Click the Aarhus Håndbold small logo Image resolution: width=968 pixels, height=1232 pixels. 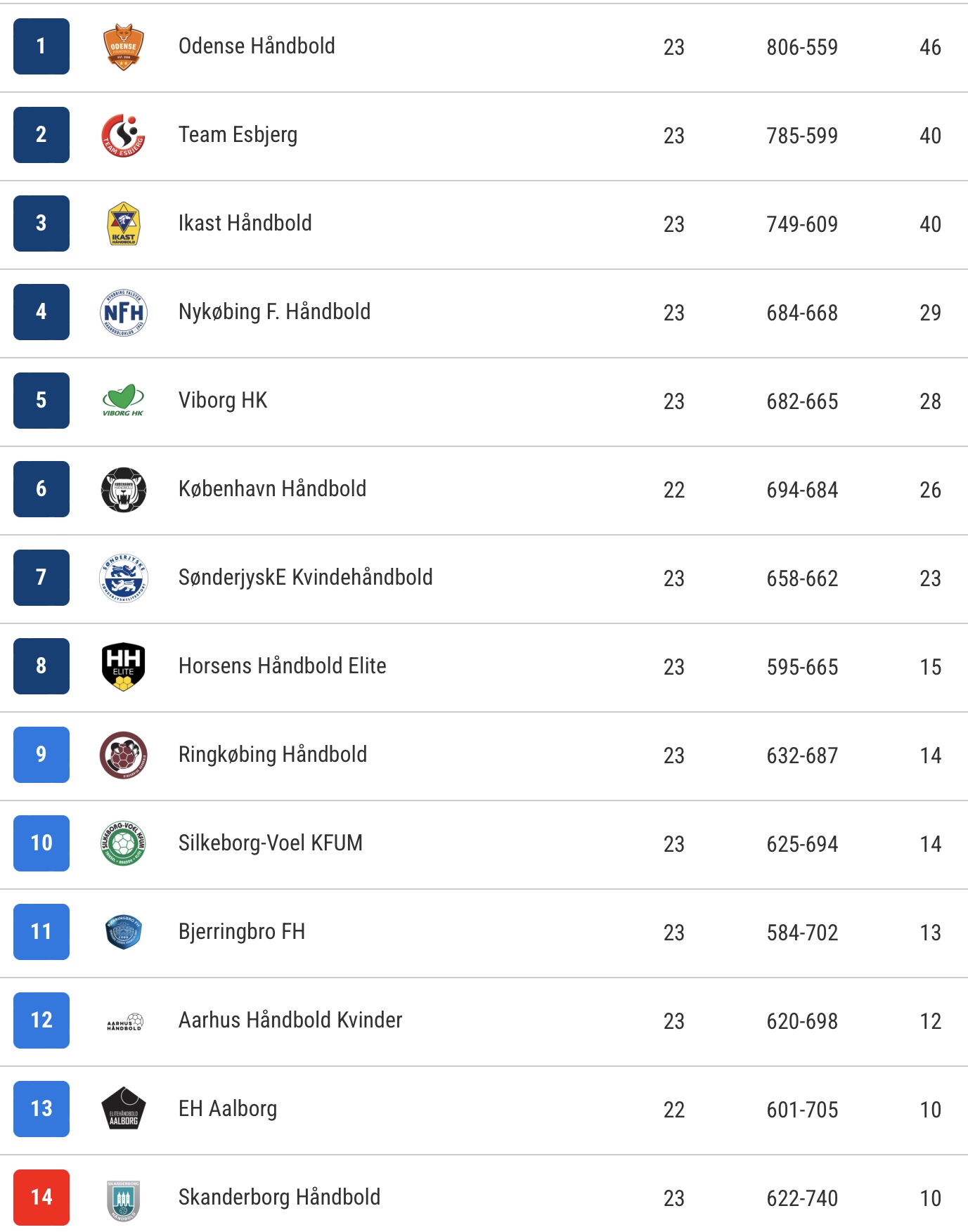pyautogui.click(x=124, y=1022)
